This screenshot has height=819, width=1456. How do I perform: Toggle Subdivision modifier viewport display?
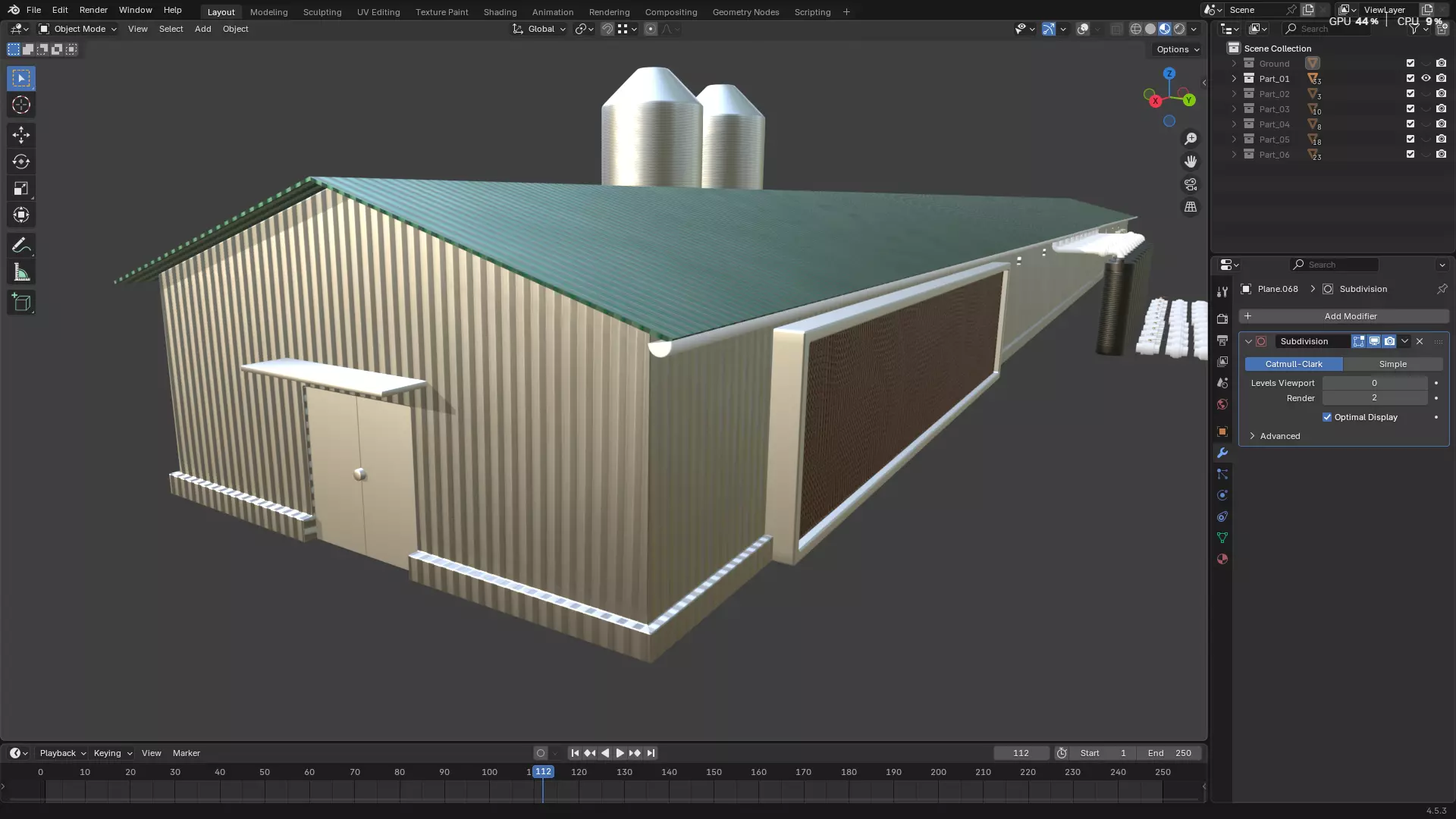pyautogui.click(x=1374, y=341)
